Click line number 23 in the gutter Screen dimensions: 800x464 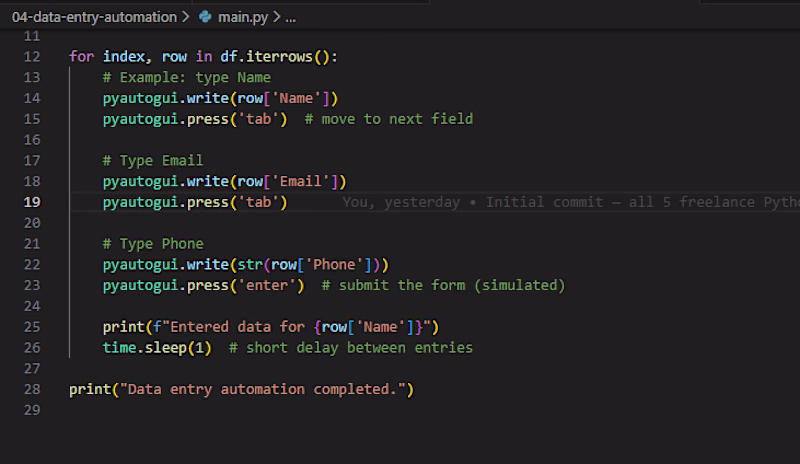coord(30,285)
